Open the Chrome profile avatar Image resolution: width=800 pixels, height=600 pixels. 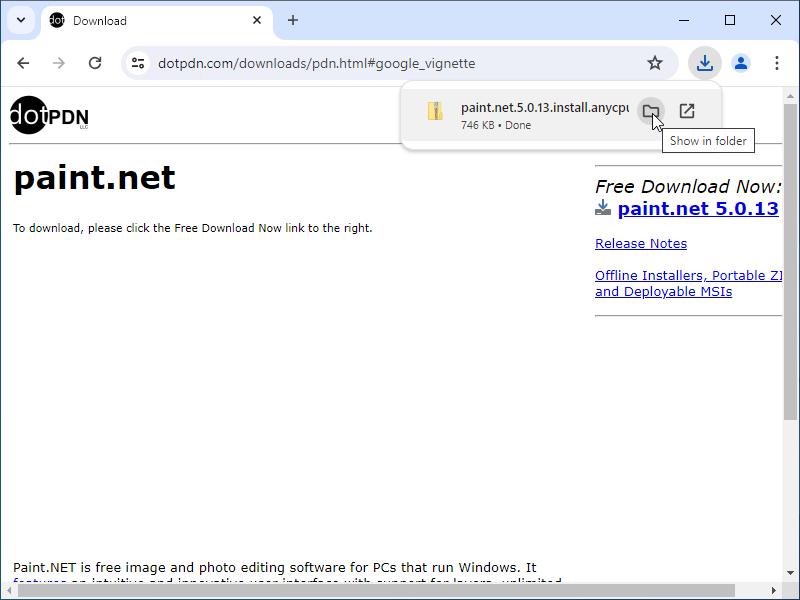(x=741, y=63)
